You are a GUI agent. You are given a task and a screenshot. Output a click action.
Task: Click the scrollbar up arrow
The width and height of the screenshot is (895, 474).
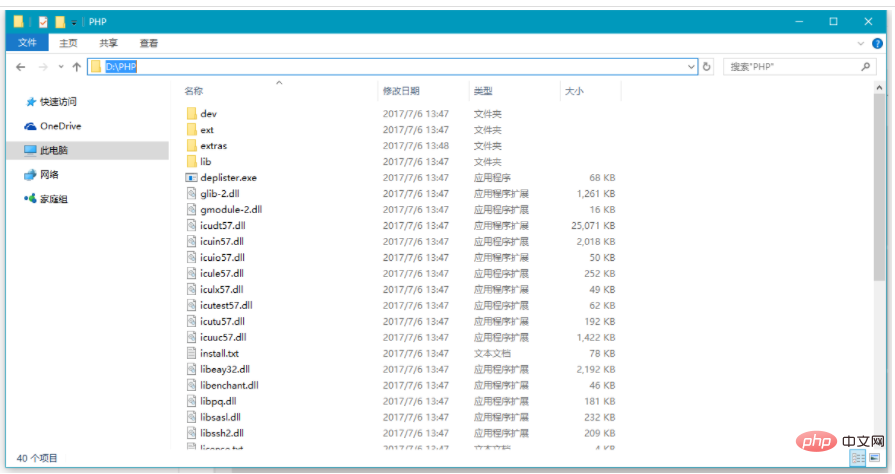click(879, 87)
